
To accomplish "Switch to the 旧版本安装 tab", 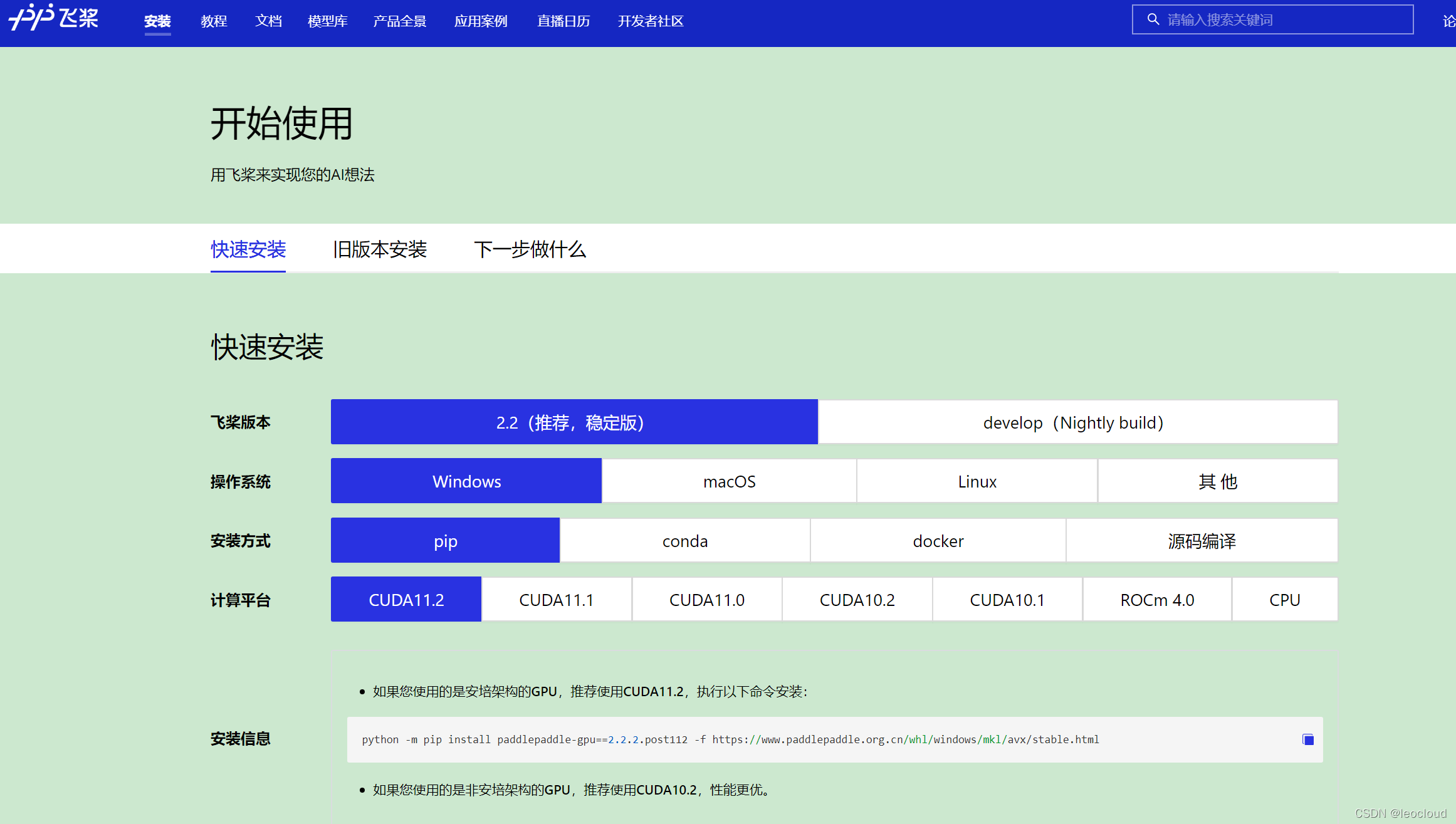I will (380, 249).
